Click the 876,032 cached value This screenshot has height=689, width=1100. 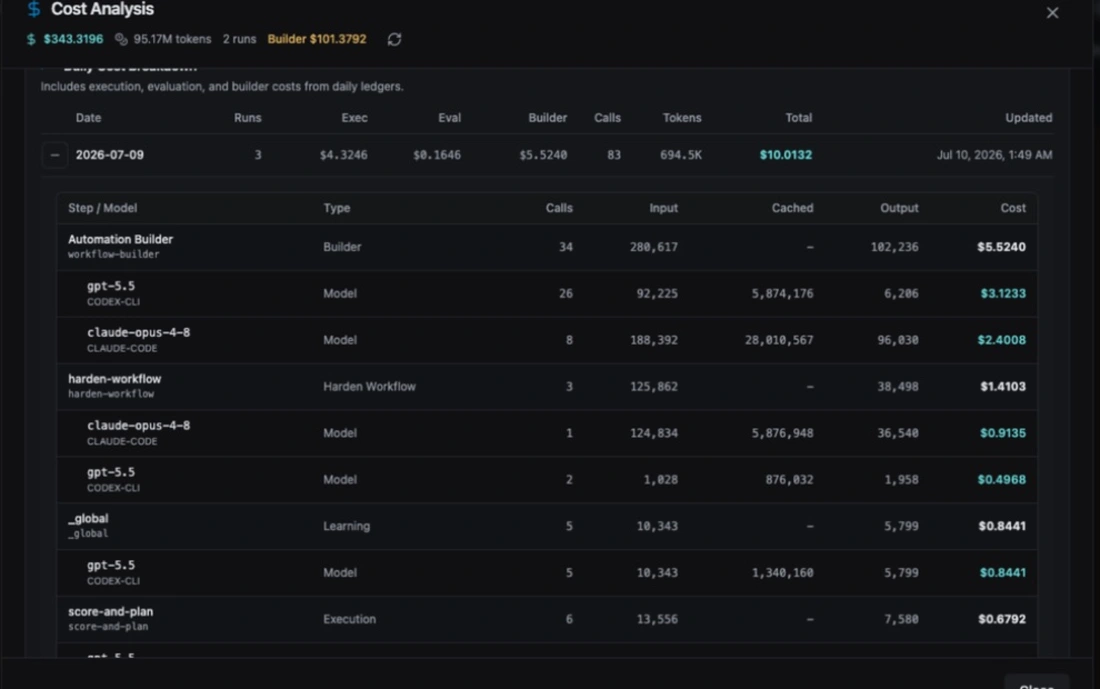(789, 480)
